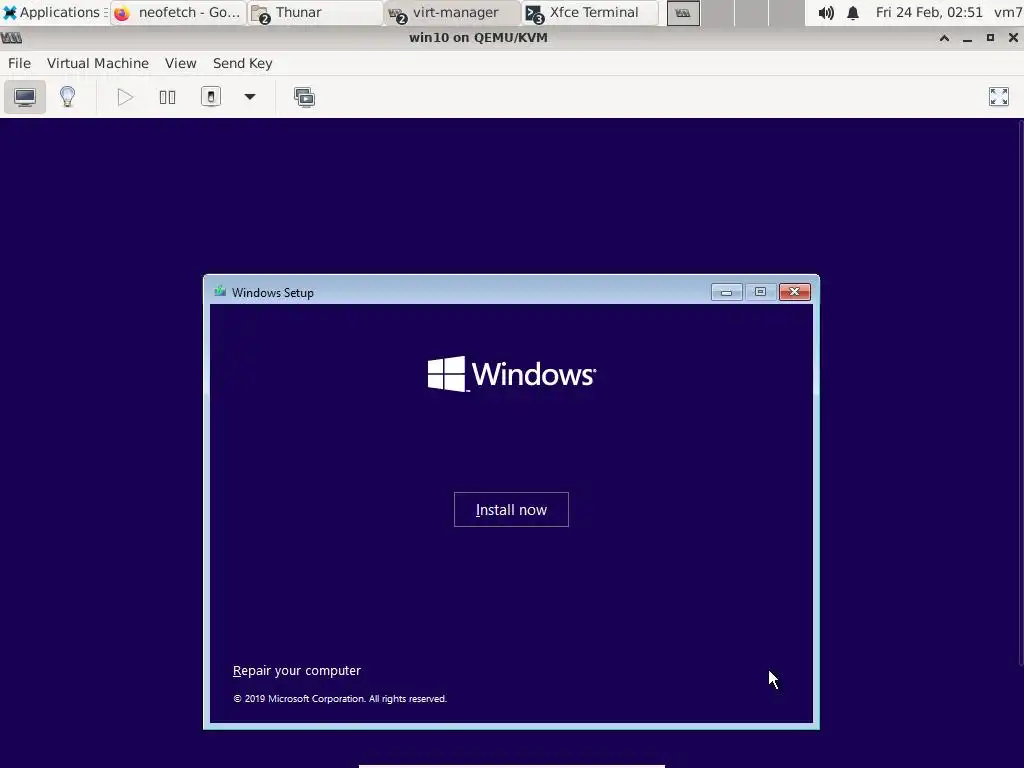Screen dimensions: 1024x768
Task: Switch to the Xfce Terminal taskbar item
Action: [590, 12]
